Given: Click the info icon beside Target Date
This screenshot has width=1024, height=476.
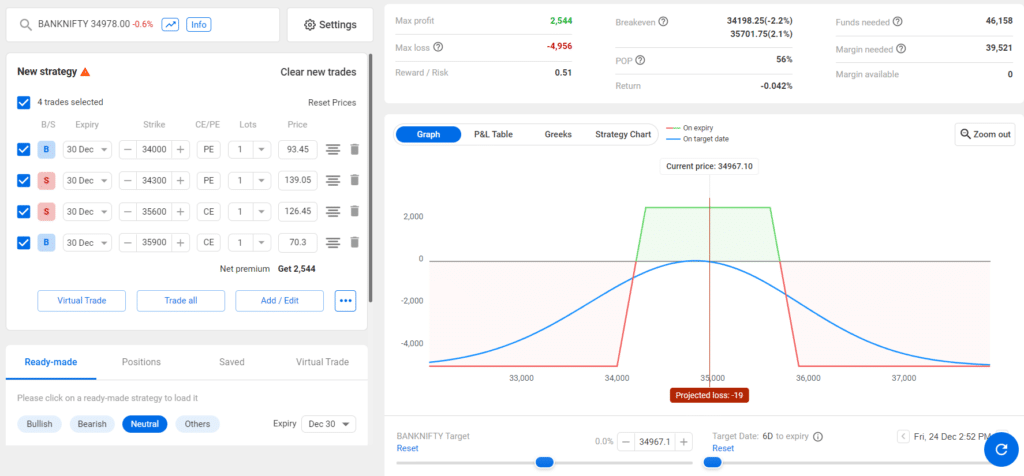Looking at the screenshot, I should coord(818,437).
